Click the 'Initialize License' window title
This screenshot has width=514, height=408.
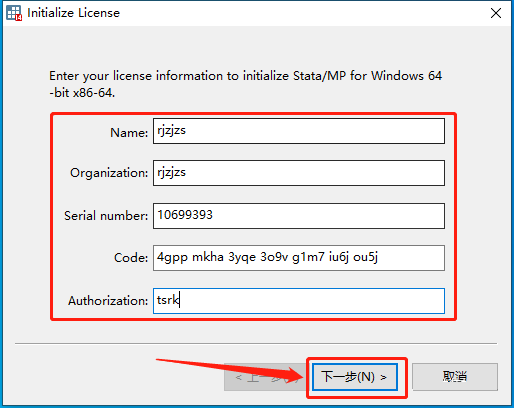(x=73, y=13)
